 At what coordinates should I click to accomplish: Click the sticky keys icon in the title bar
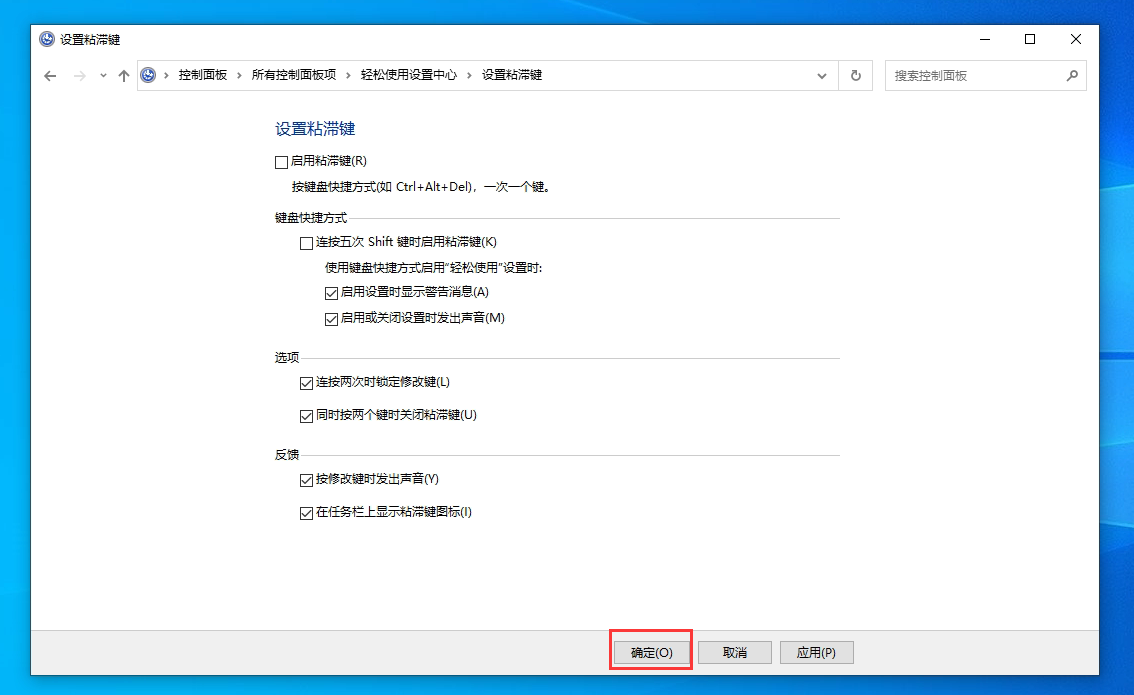point(46,39)
